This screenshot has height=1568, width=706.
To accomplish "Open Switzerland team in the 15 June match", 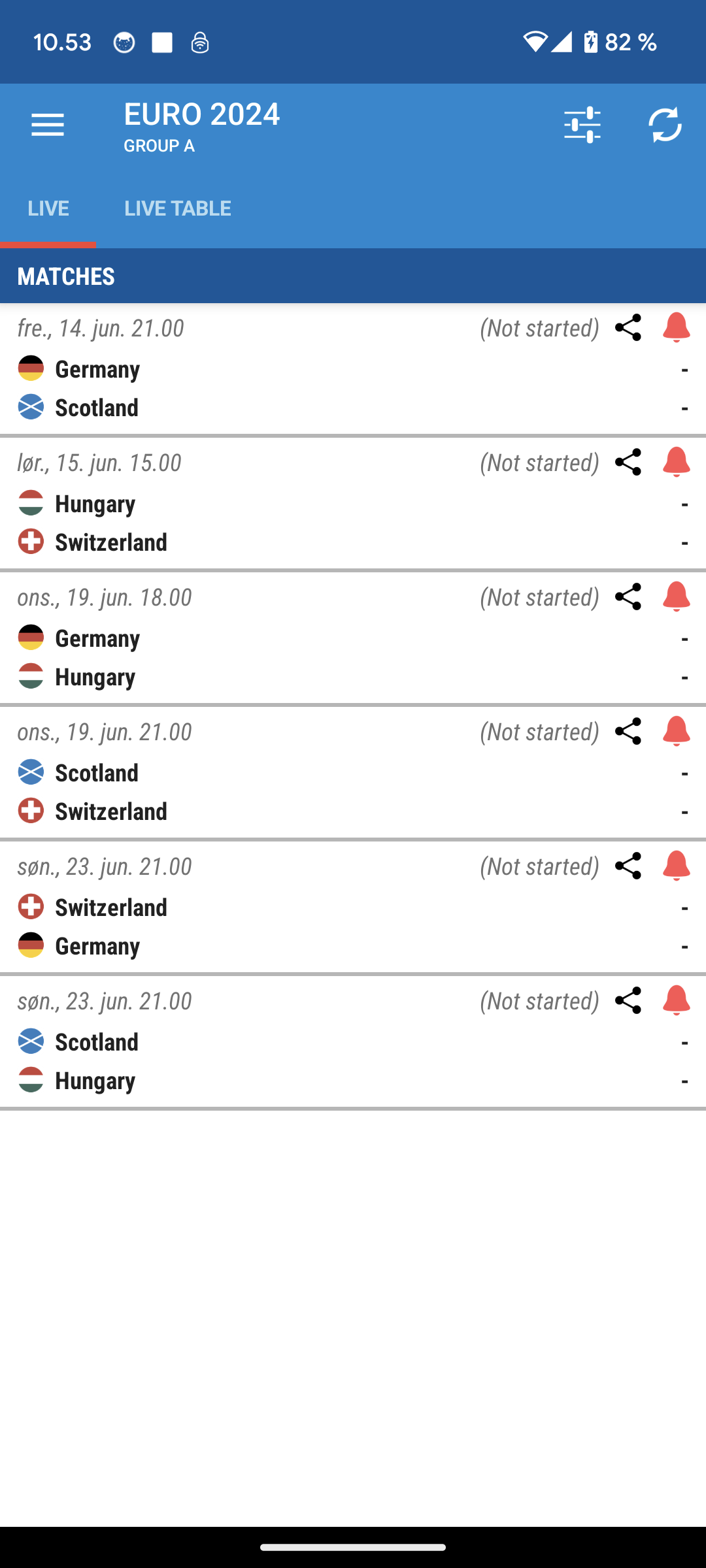I will (x=111, y=542).
